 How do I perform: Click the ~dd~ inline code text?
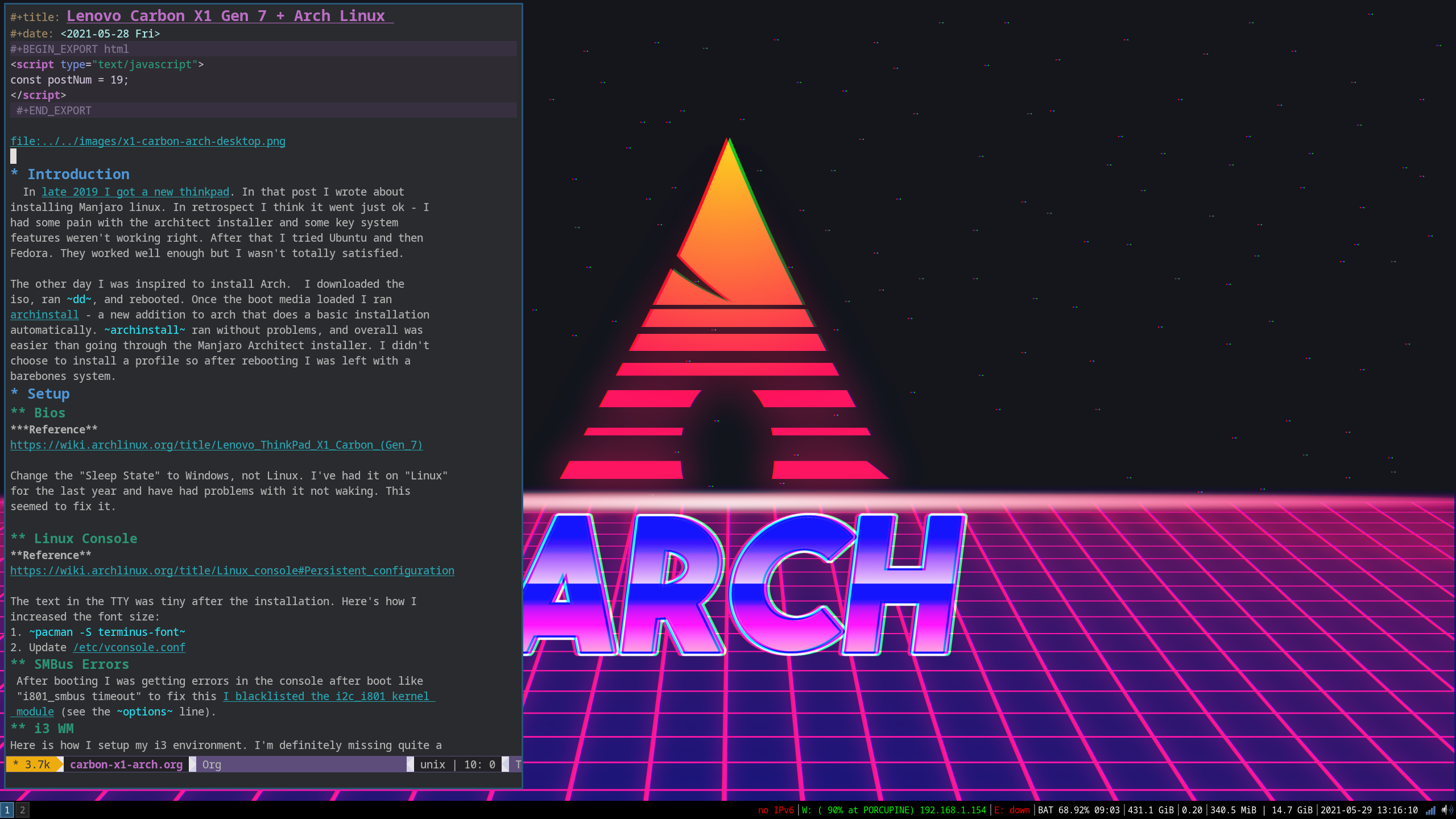pyautogui.click(x=79, y=299)
